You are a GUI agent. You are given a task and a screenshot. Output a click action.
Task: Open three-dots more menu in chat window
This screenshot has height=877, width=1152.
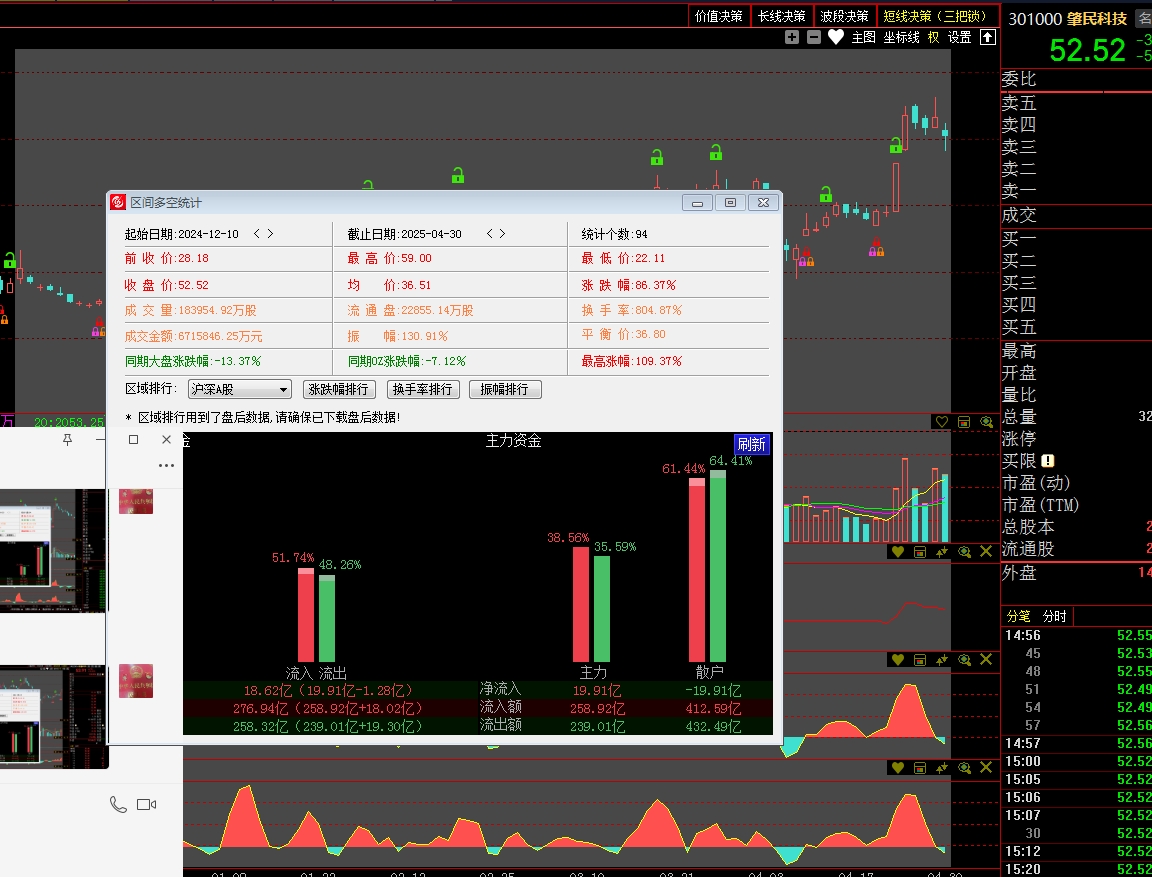(x=166, y=465)
